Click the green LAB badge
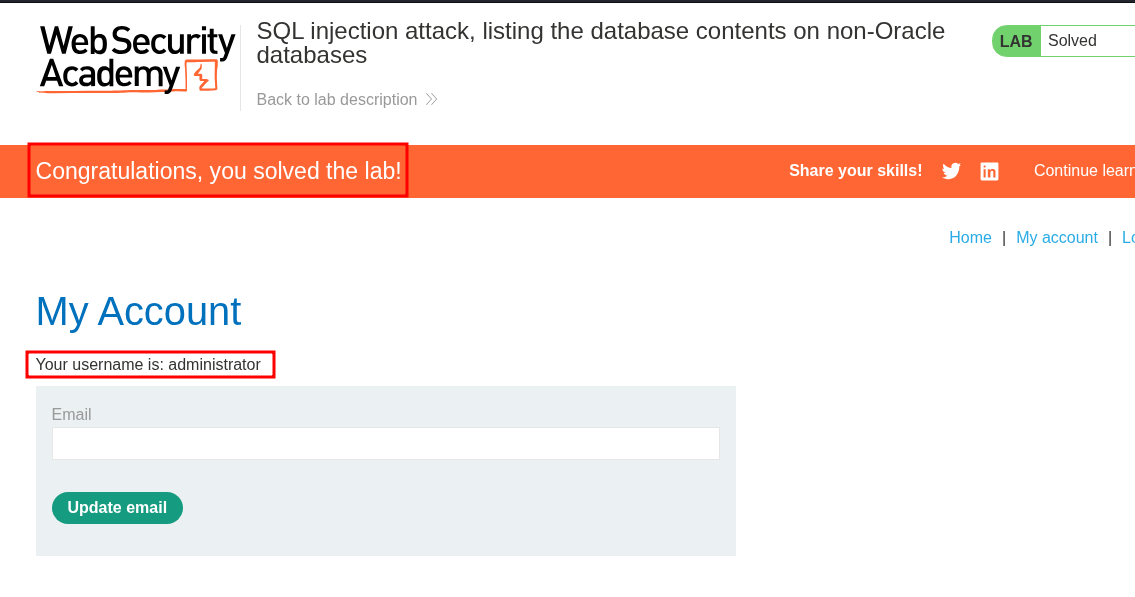Viewport: 1135px width, 597px height. point(1016,41)
